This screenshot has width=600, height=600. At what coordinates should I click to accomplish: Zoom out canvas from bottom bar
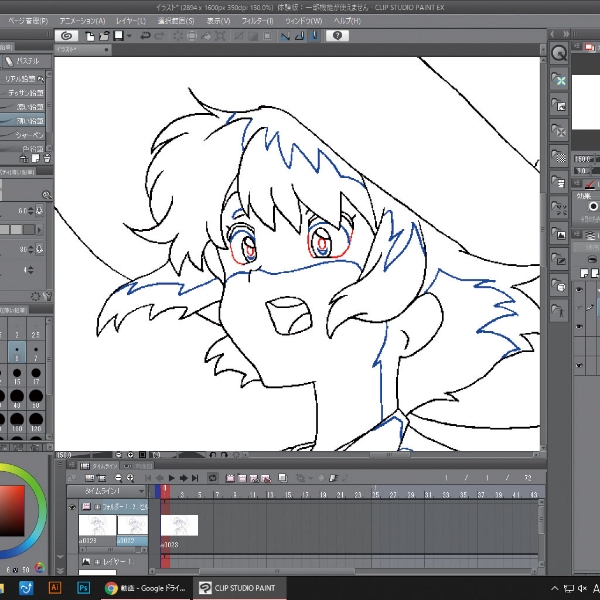(119, 455)
